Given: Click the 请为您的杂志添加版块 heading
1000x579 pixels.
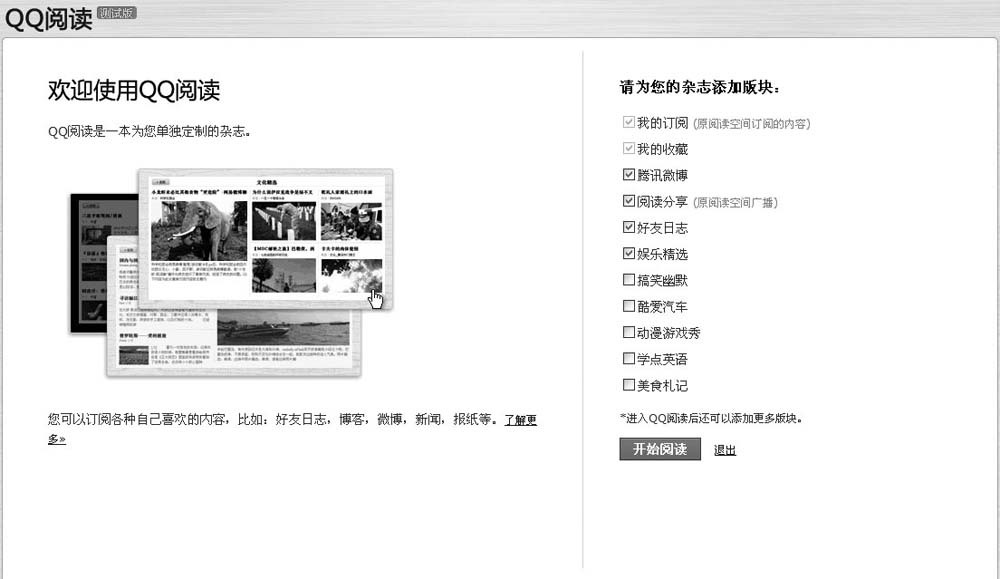Looking at the screenshot, I should coord(700,87).
